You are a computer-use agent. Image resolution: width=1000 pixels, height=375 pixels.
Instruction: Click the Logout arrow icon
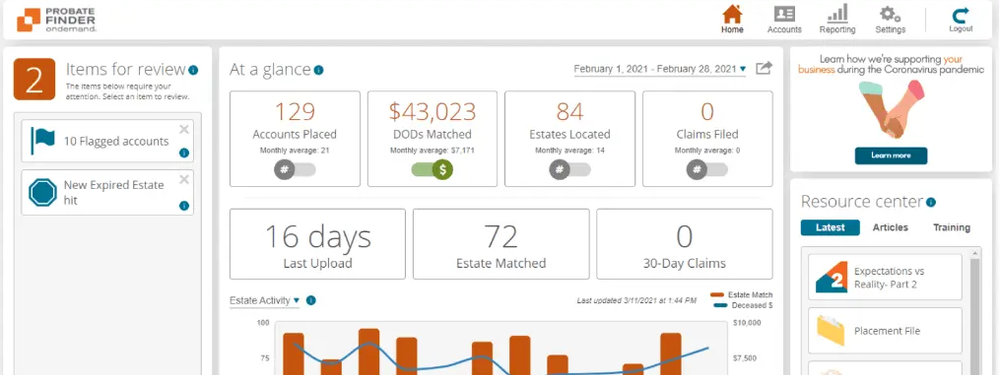[960, 15]
